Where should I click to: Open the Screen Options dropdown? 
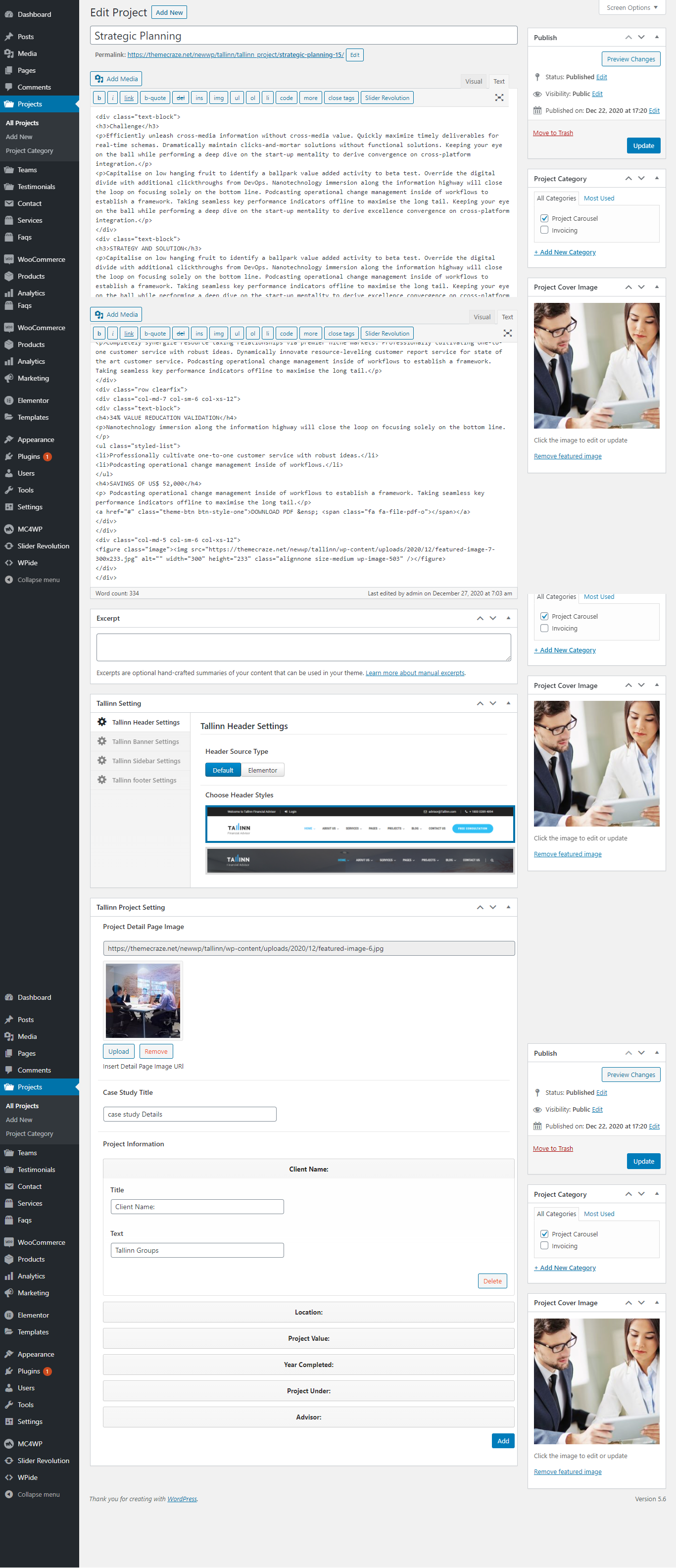pos(631,8)
